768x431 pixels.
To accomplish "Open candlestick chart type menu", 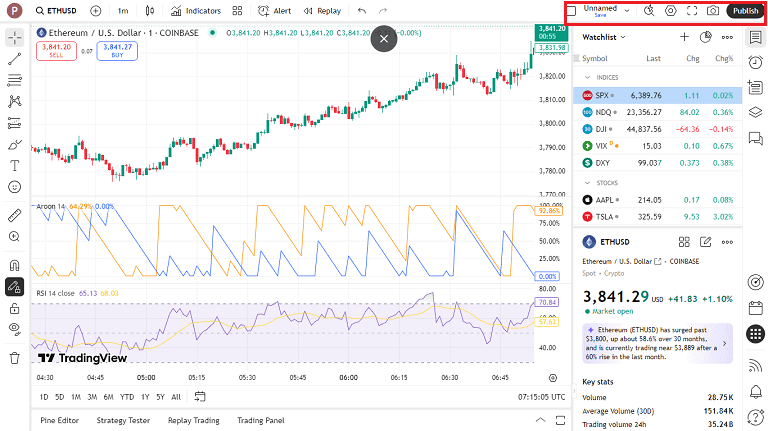I will tap(150, 11).
